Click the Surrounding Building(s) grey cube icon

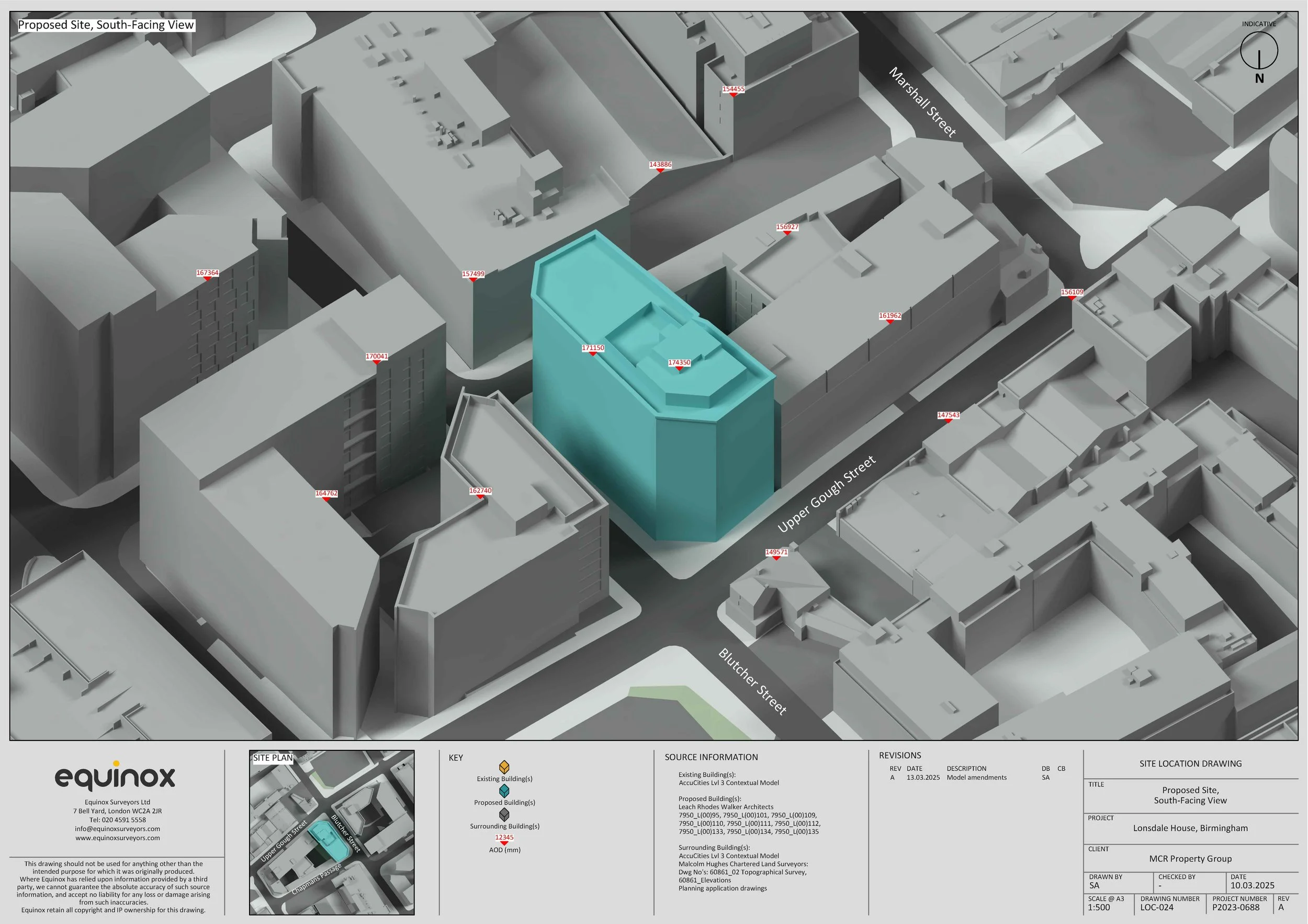click(x=504, y=815)
